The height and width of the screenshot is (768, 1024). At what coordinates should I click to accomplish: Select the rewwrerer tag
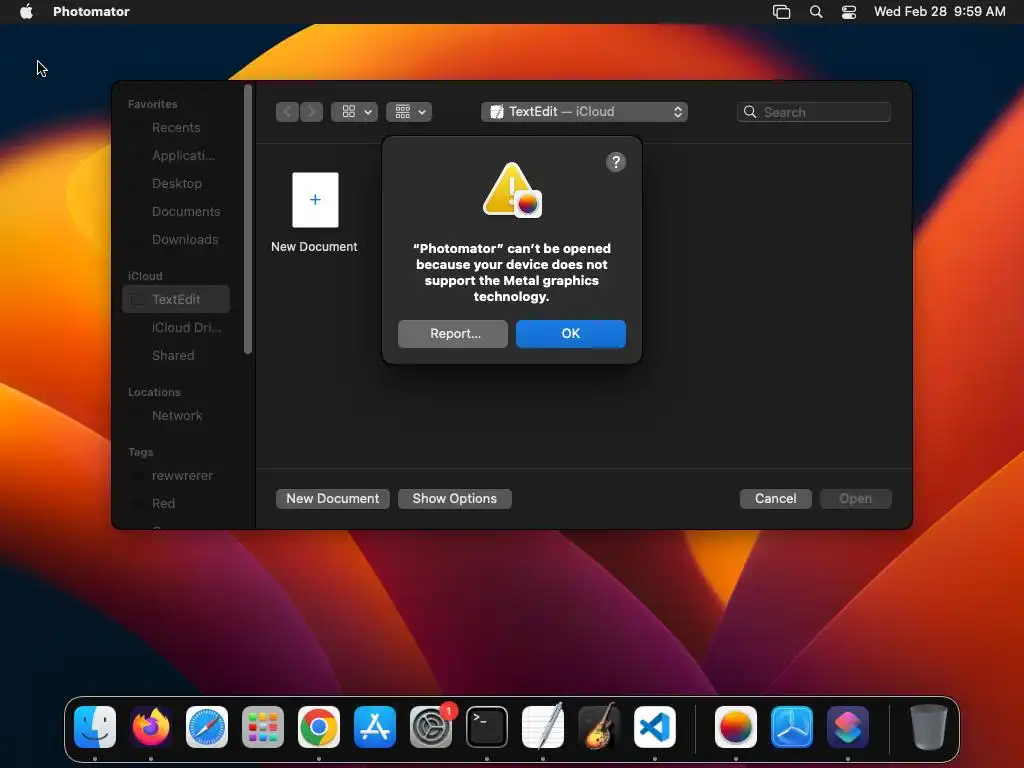point(176,475)
